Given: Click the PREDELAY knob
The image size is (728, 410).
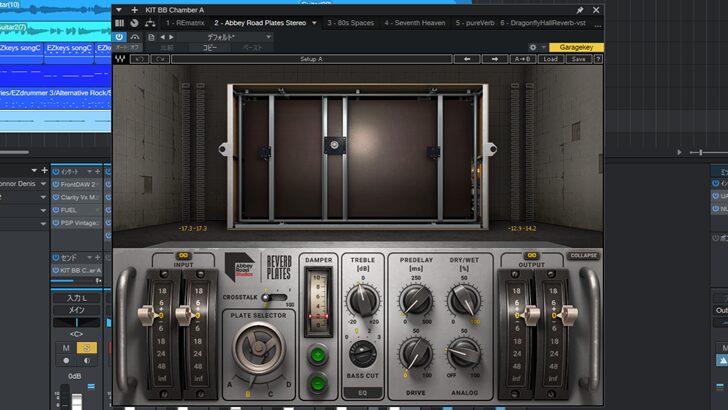Looking at the screenshot, I should (x=416, y=300).
